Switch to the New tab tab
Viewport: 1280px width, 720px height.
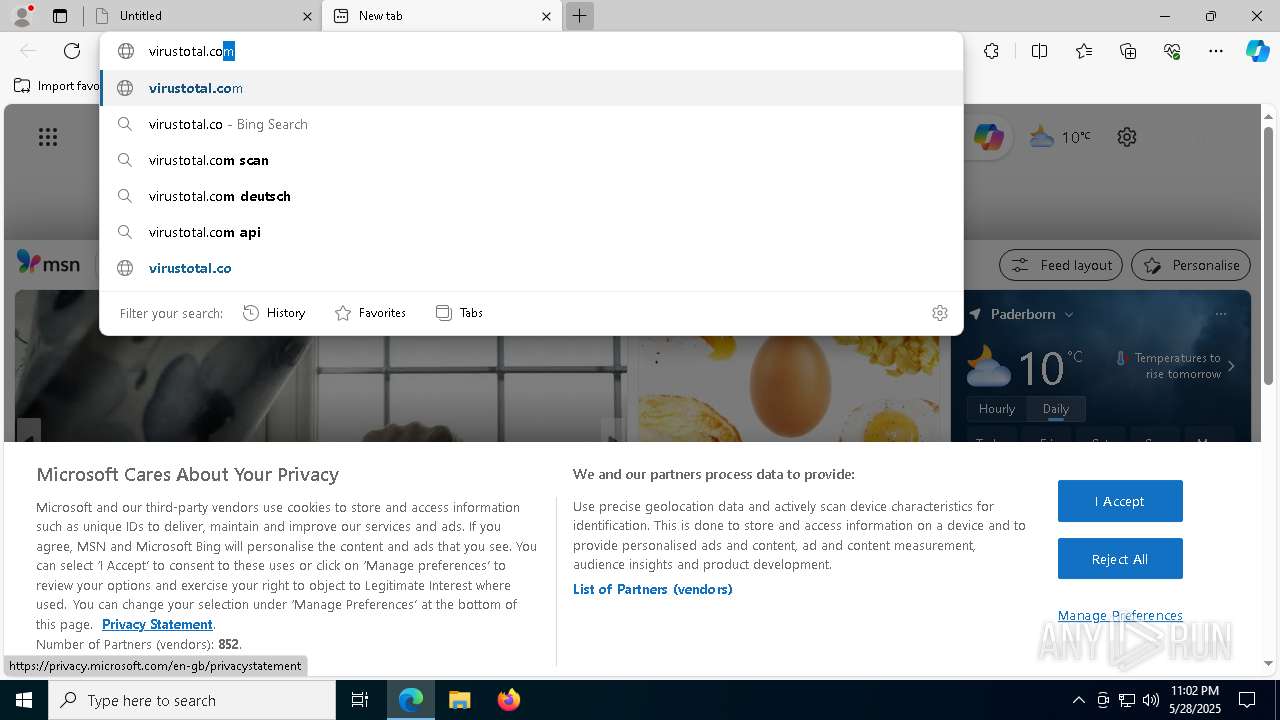pos(442,16)
